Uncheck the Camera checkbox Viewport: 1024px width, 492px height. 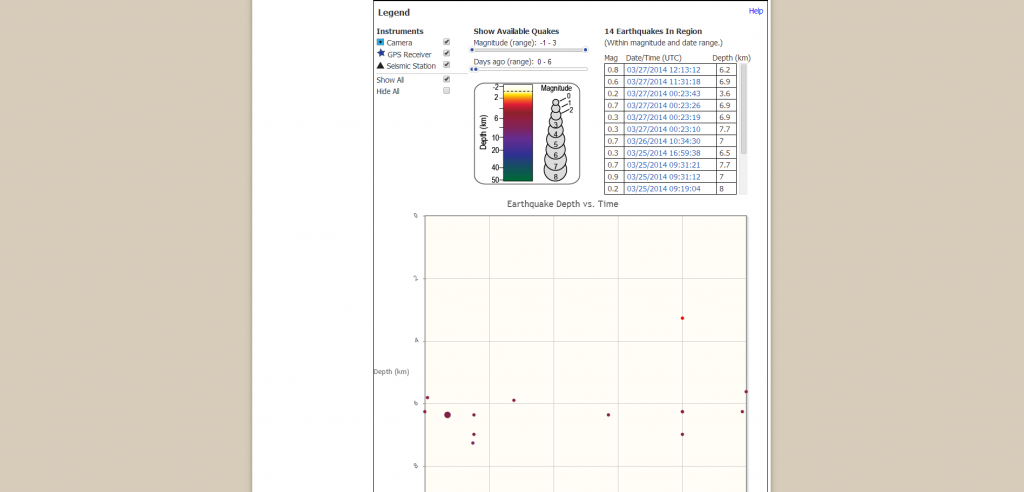click(x=446, y=42)
